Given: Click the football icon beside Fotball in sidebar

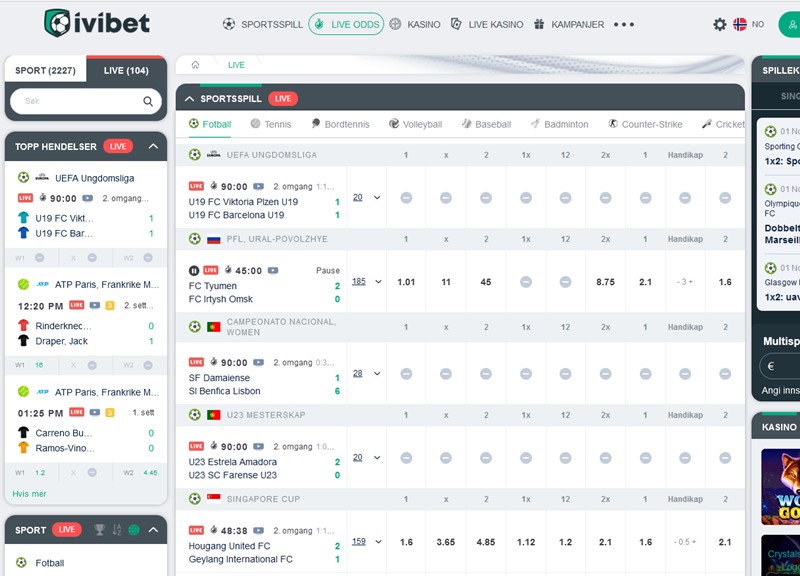Looking at the screenshot, I should pyautogui.click(x=21, y=562).
